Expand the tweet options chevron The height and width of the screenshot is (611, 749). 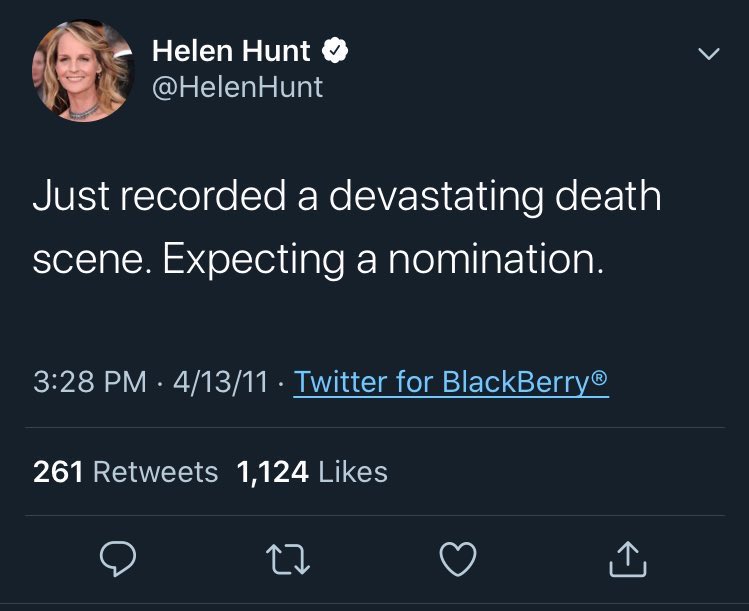[708, 55]
